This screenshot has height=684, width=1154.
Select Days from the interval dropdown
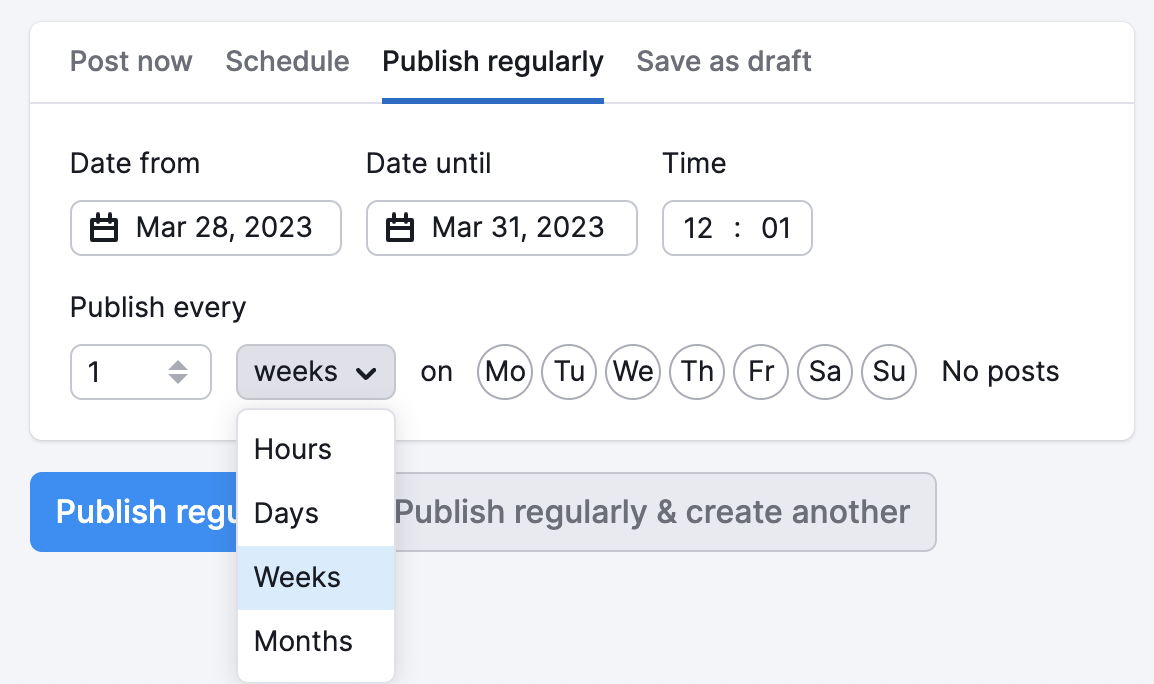pos(286,513)
